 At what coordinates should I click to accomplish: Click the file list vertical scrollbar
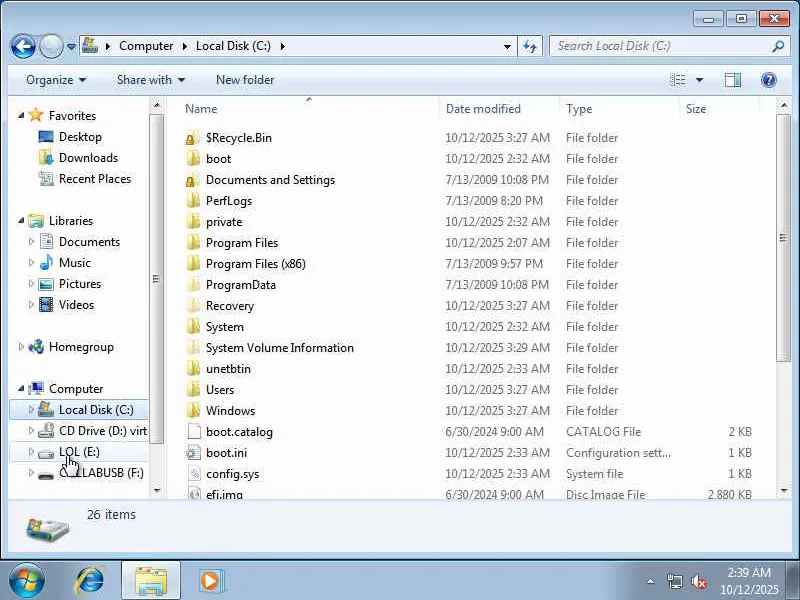(783, 238)
